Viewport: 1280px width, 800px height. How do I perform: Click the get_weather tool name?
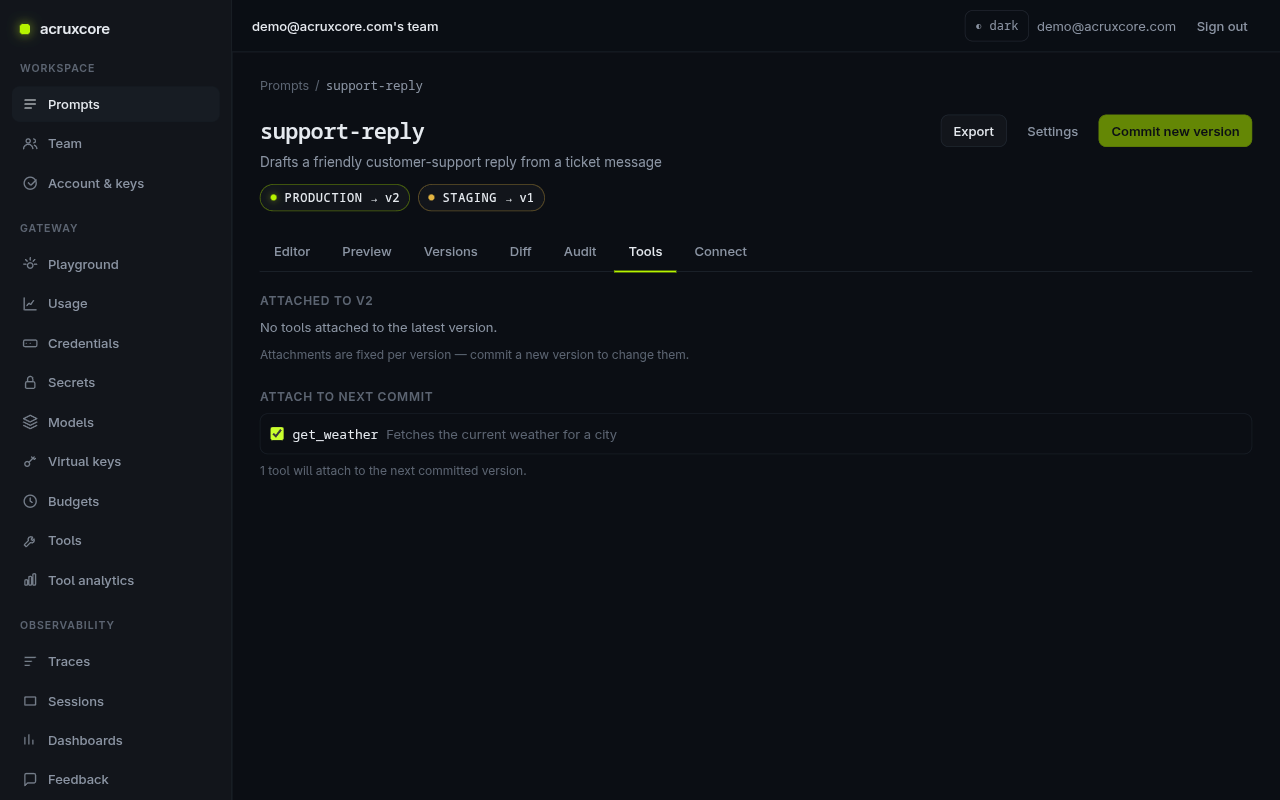click(335, 434)
